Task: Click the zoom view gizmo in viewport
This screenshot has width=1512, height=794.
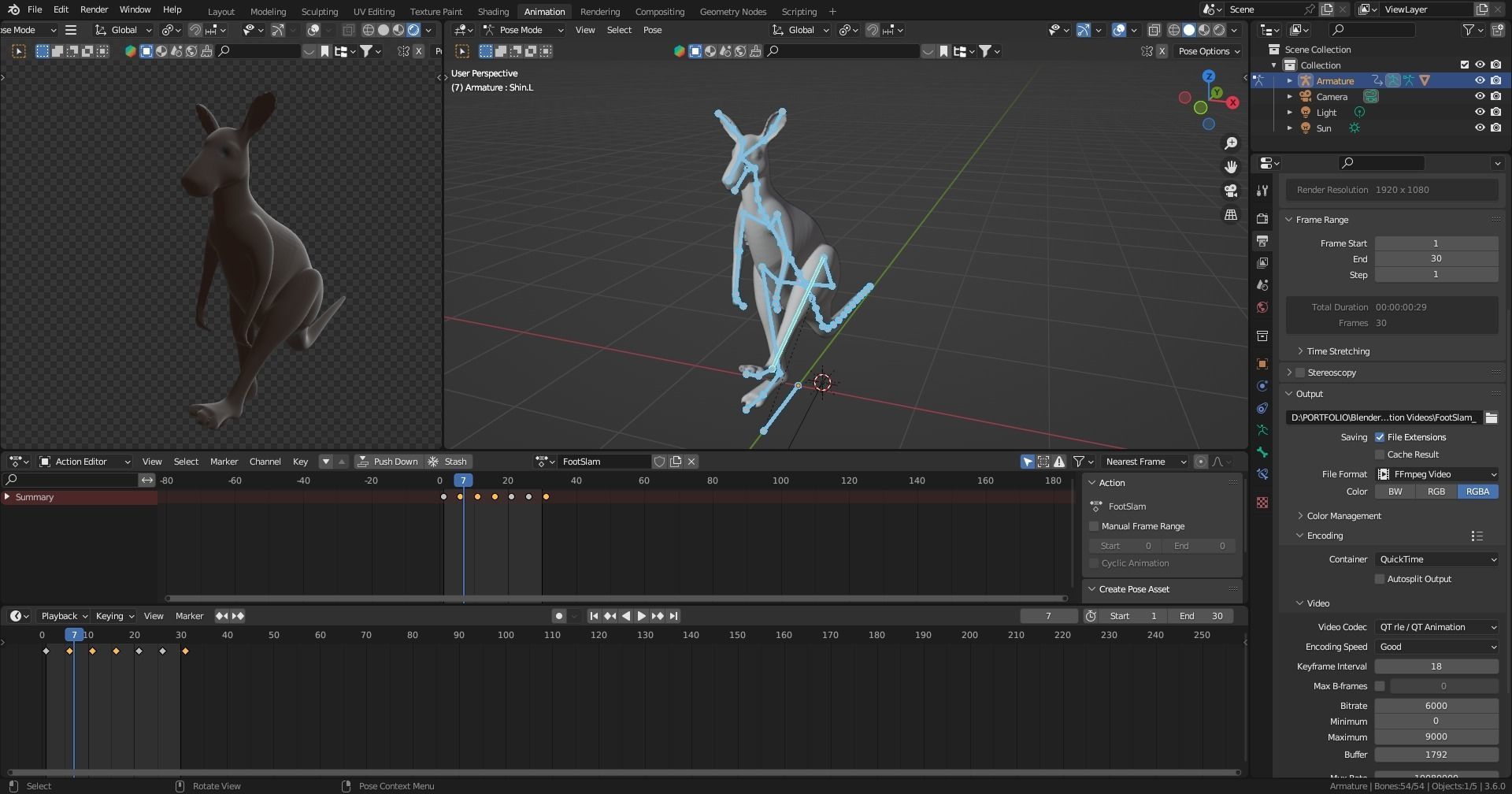Action: pyautogui.click(x=1231, y=143)
